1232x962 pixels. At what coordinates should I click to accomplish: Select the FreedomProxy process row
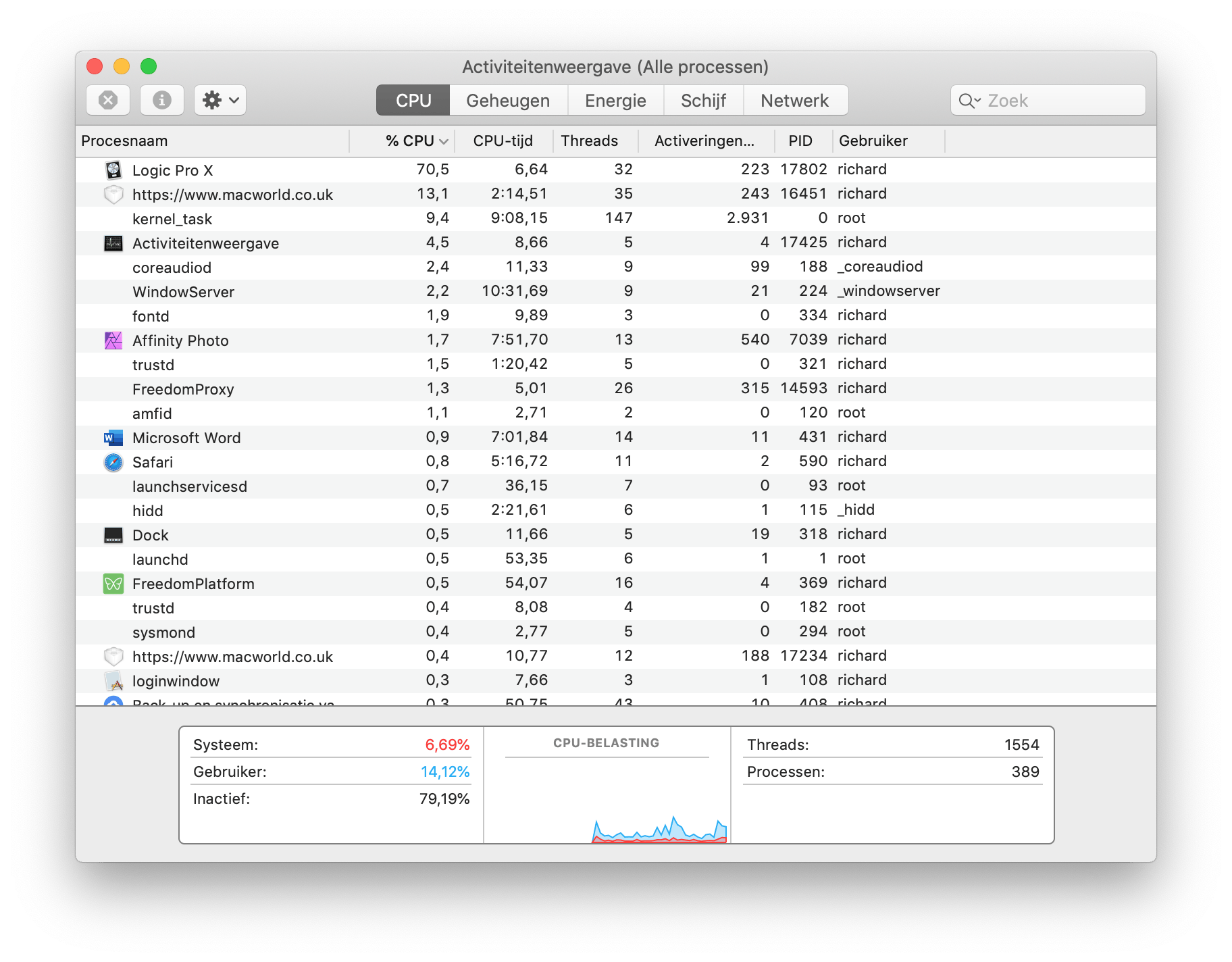point(616,388)
